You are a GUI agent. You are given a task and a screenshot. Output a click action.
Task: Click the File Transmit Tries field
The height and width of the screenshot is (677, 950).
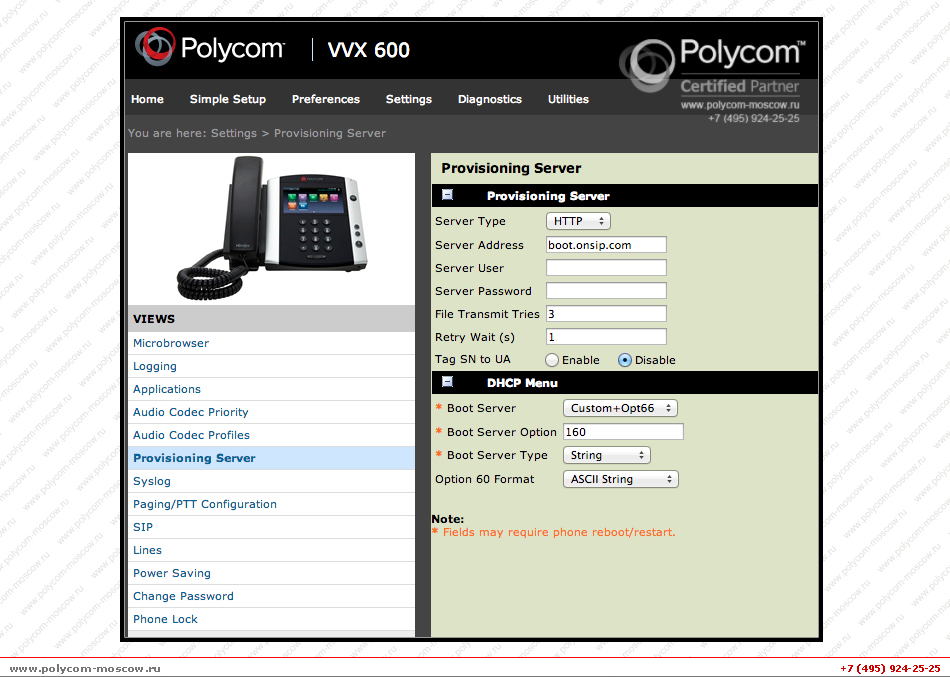tap(606, 314)
